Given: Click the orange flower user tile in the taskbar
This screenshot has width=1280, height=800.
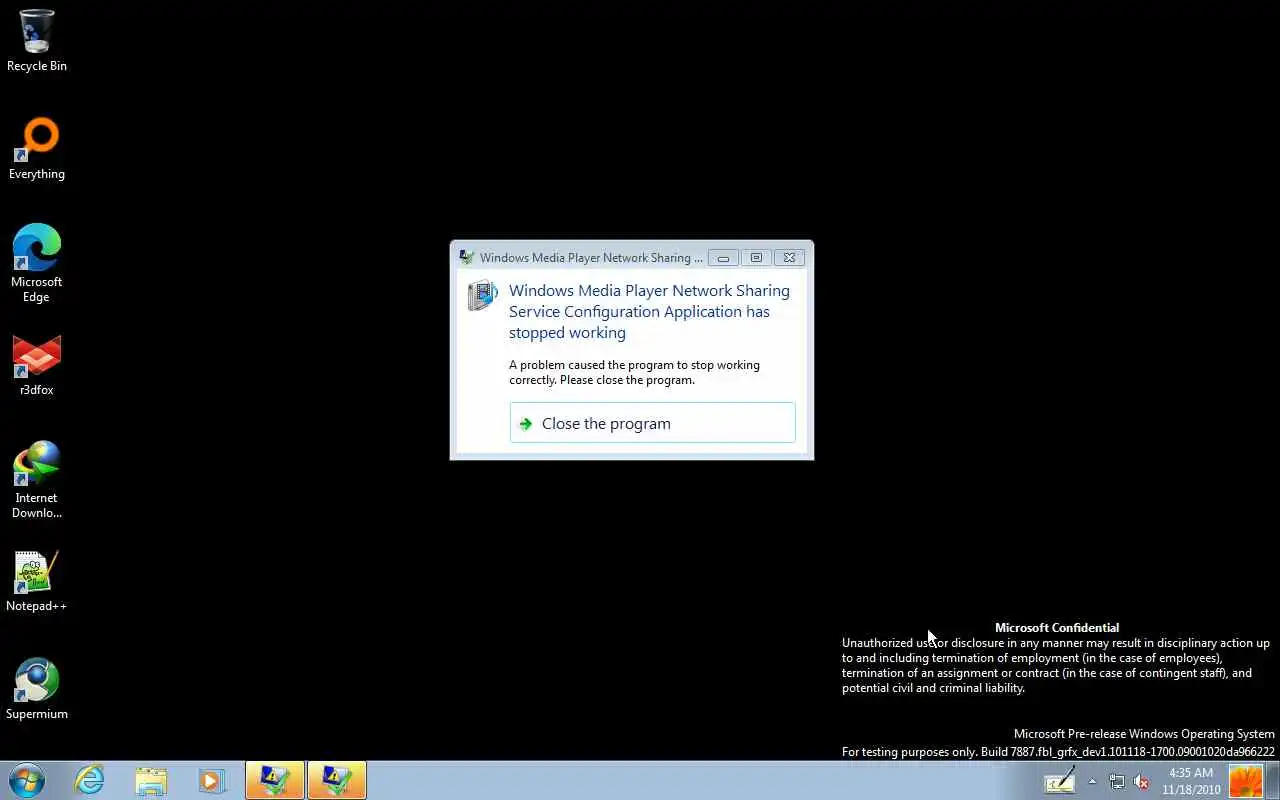Looking at the screenshot, I should pyautogui.click(x=1246, y=781).
